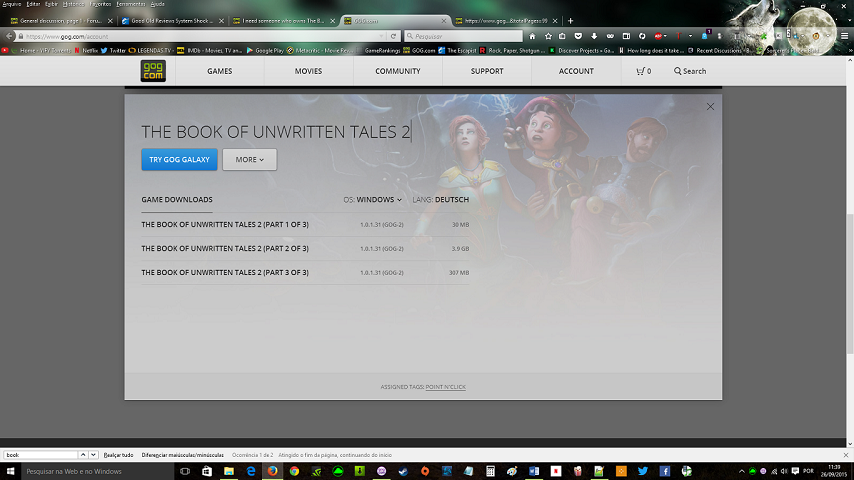Open Steam from the taskbar
The width and height of the screenshot is (854, 480).
[x=403, y=471]
